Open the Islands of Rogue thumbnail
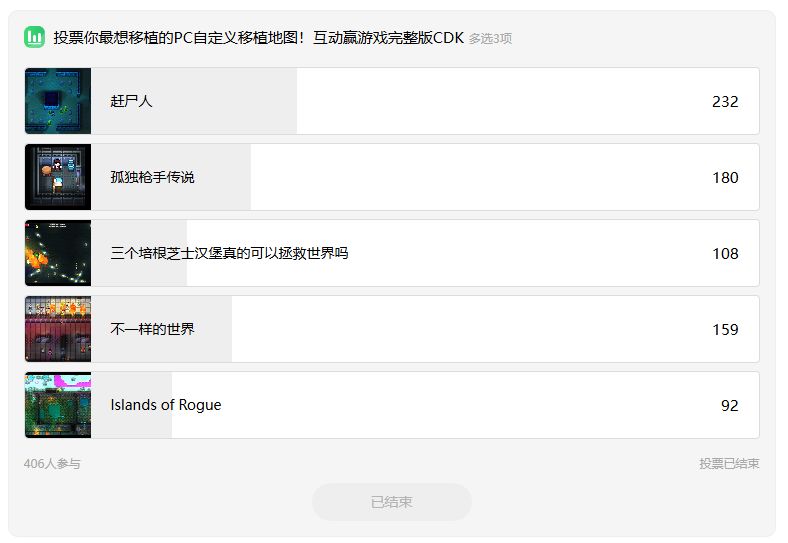The width and height of the screenshot is (788, 543). (58, 405)
